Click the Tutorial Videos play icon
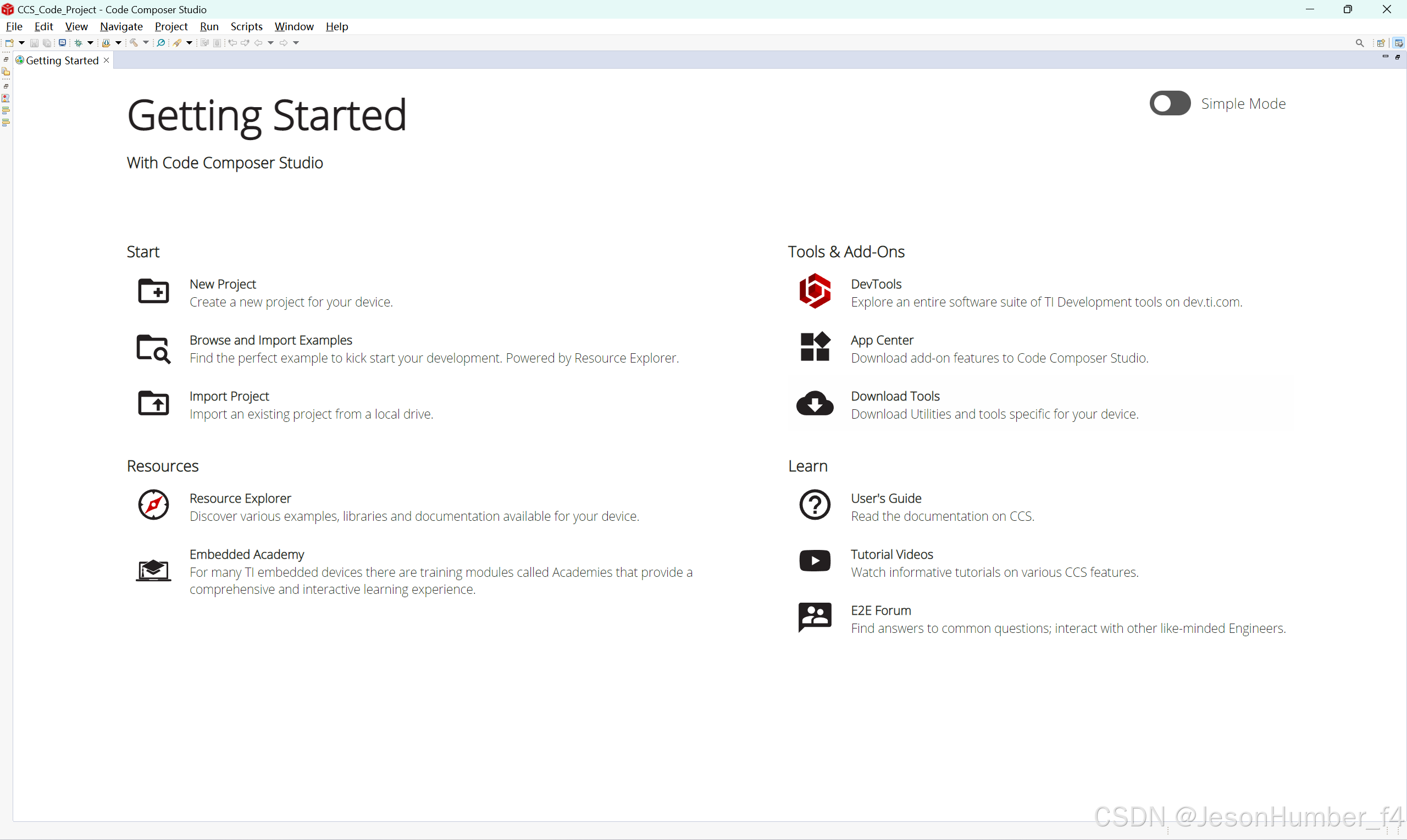Image resolution: width=1407 pixels, height=840 pixels. (815, 561)
